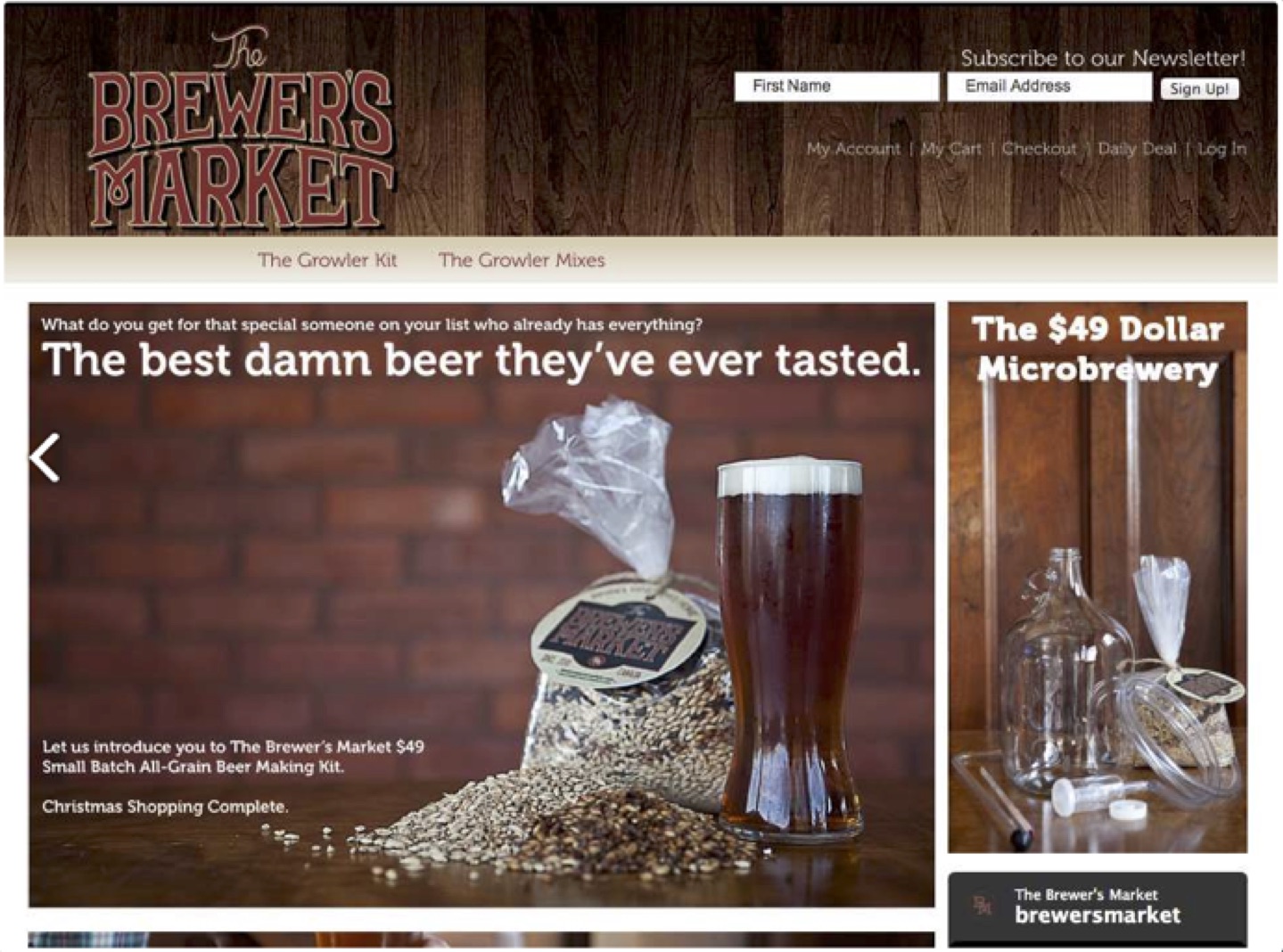View the Daily Deal
The width and height of the screenshot is (1283, 952).
pos(1137,149)
